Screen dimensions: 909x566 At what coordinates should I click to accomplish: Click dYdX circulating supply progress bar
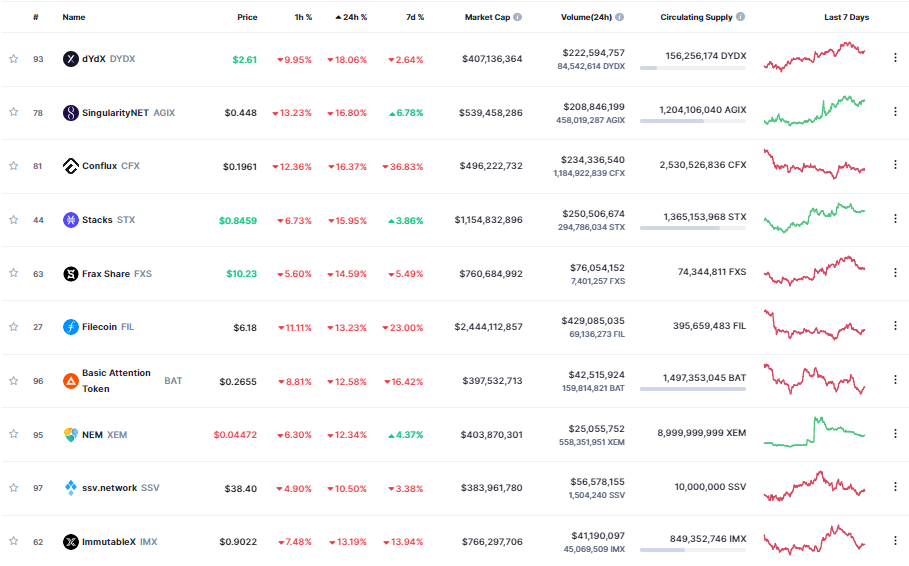tap(693, 68)
